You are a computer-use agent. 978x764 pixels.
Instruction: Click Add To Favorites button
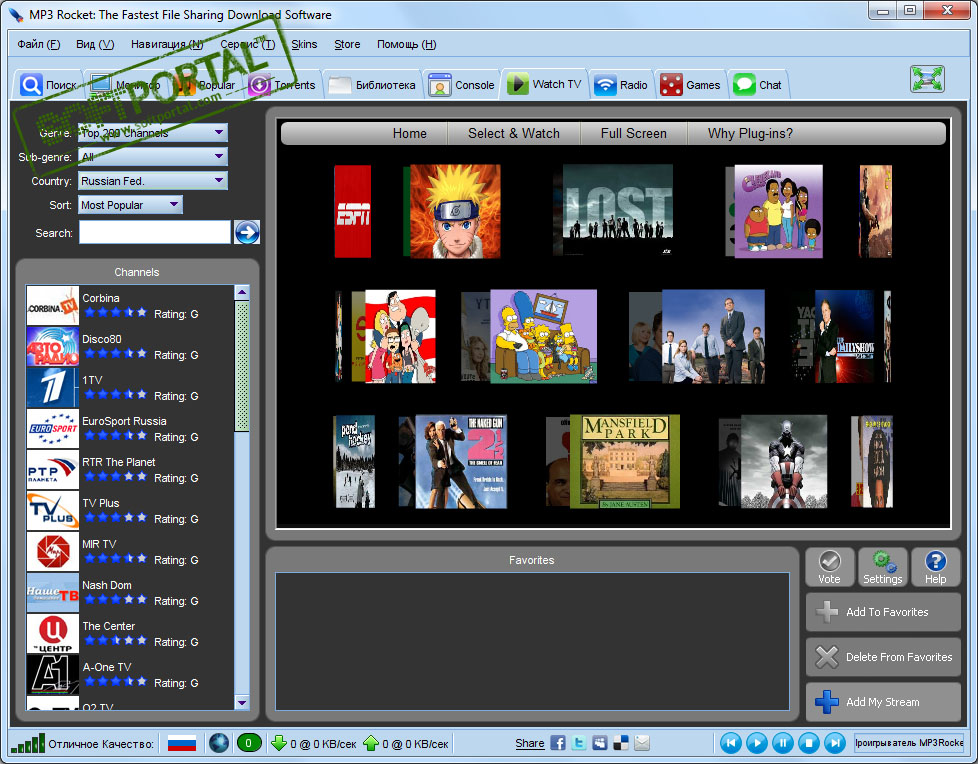(x=883, y=612)
